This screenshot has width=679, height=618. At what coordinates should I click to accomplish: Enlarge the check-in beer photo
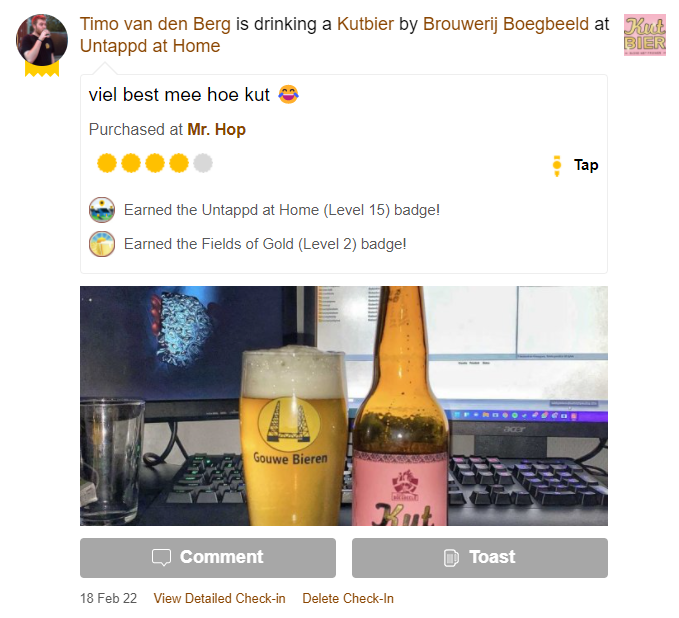pyautogui.click(x=344, y=406)
